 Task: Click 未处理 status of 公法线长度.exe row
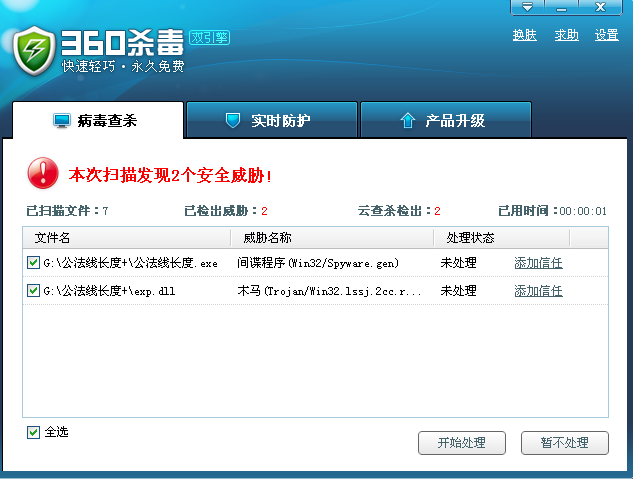tap(458, 263)
